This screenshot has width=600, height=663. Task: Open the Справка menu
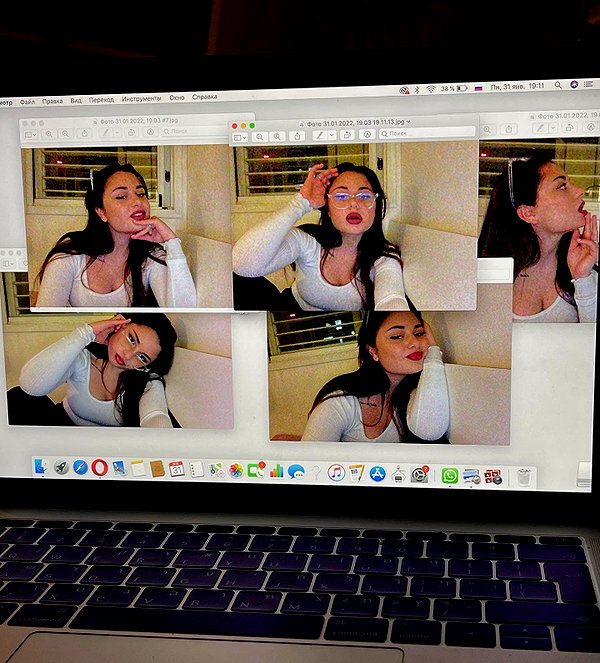click(205, 97)
